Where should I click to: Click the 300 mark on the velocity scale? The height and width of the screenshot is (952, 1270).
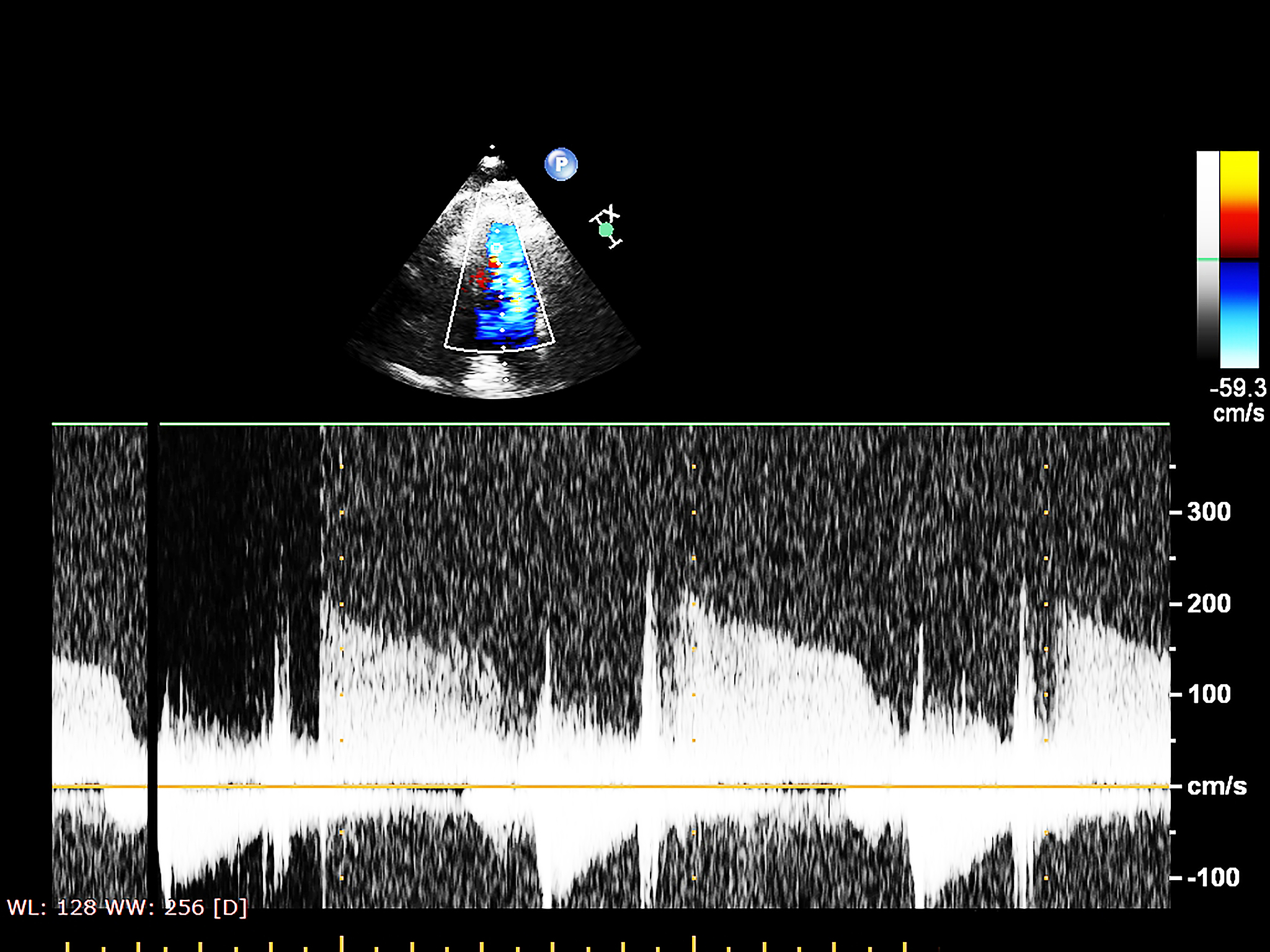[1208, 512]
